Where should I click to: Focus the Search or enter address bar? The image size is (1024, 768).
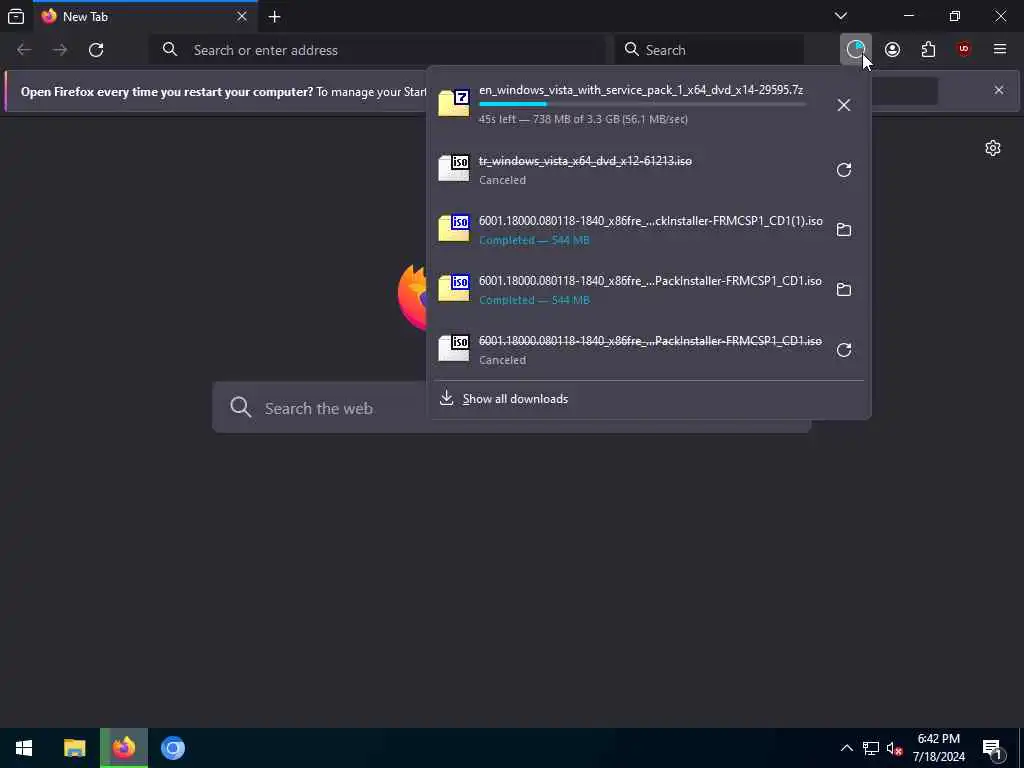pyautogui.click(x=377, y=50)
